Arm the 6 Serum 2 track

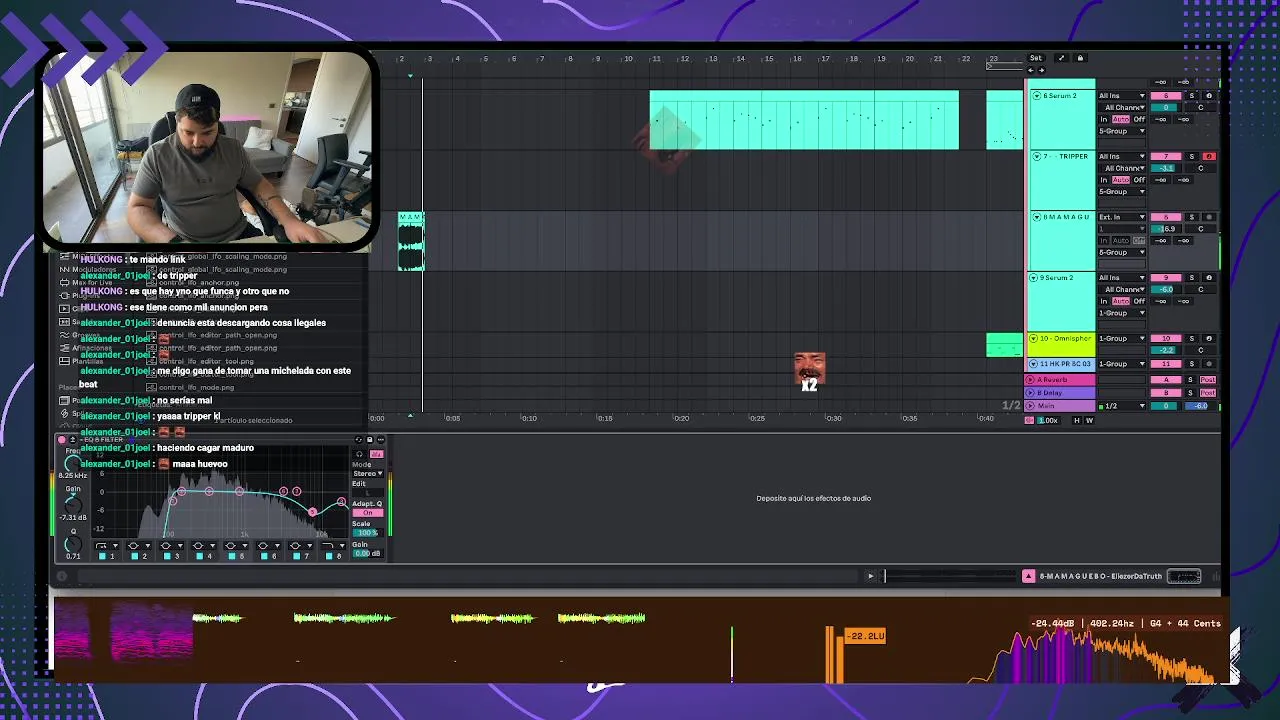click(x=1209, y=96)
